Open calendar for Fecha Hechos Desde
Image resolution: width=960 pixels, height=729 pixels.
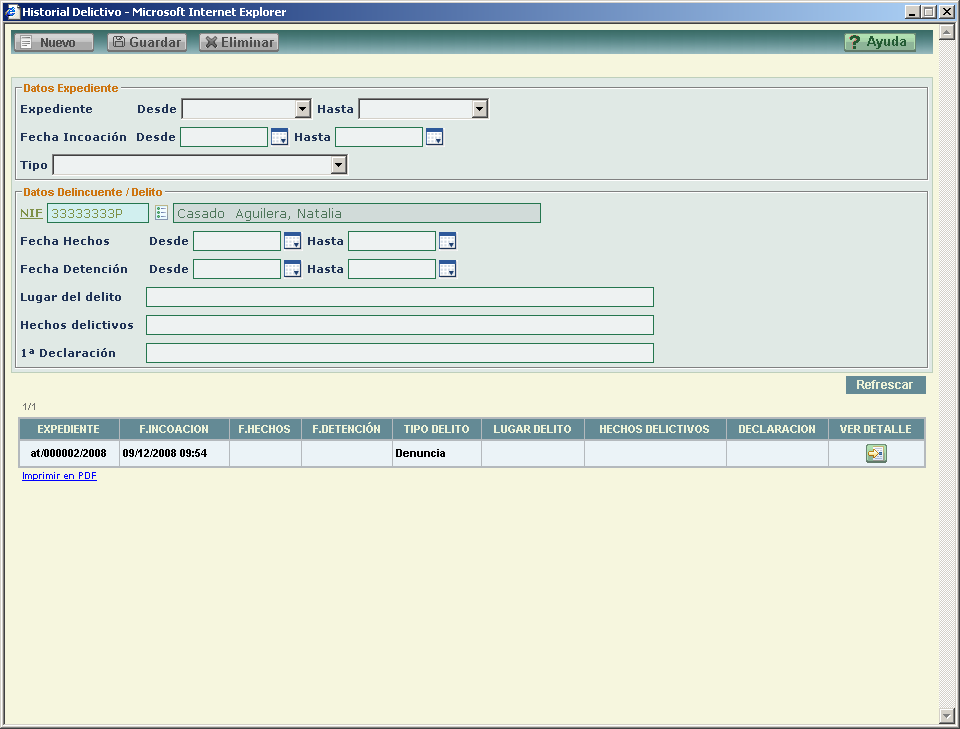[x=292, y=241]
